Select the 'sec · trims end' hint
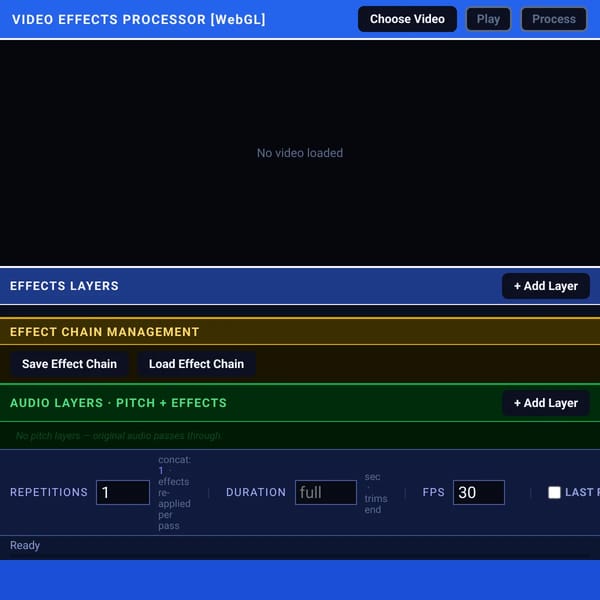 376,493
